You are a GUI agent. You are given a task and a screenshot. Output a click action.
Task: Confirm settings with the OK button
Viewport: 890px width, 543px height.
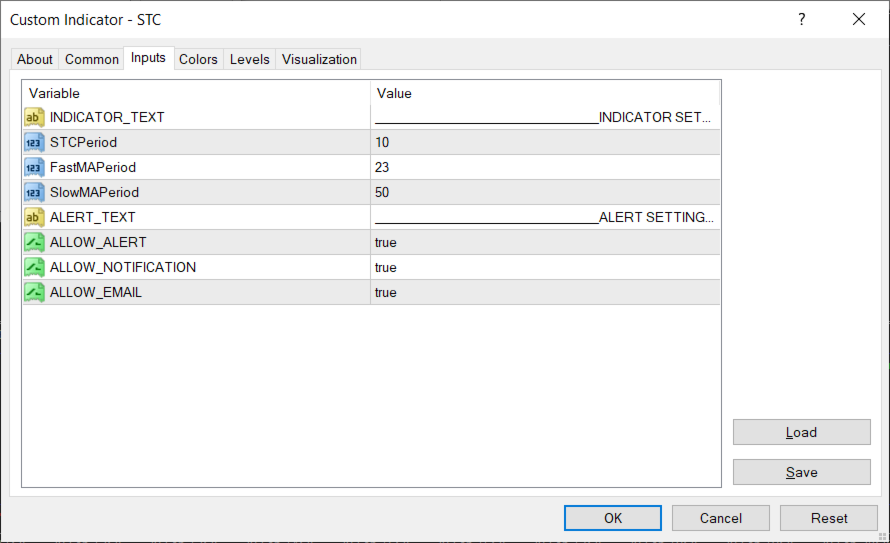point(613,518)
